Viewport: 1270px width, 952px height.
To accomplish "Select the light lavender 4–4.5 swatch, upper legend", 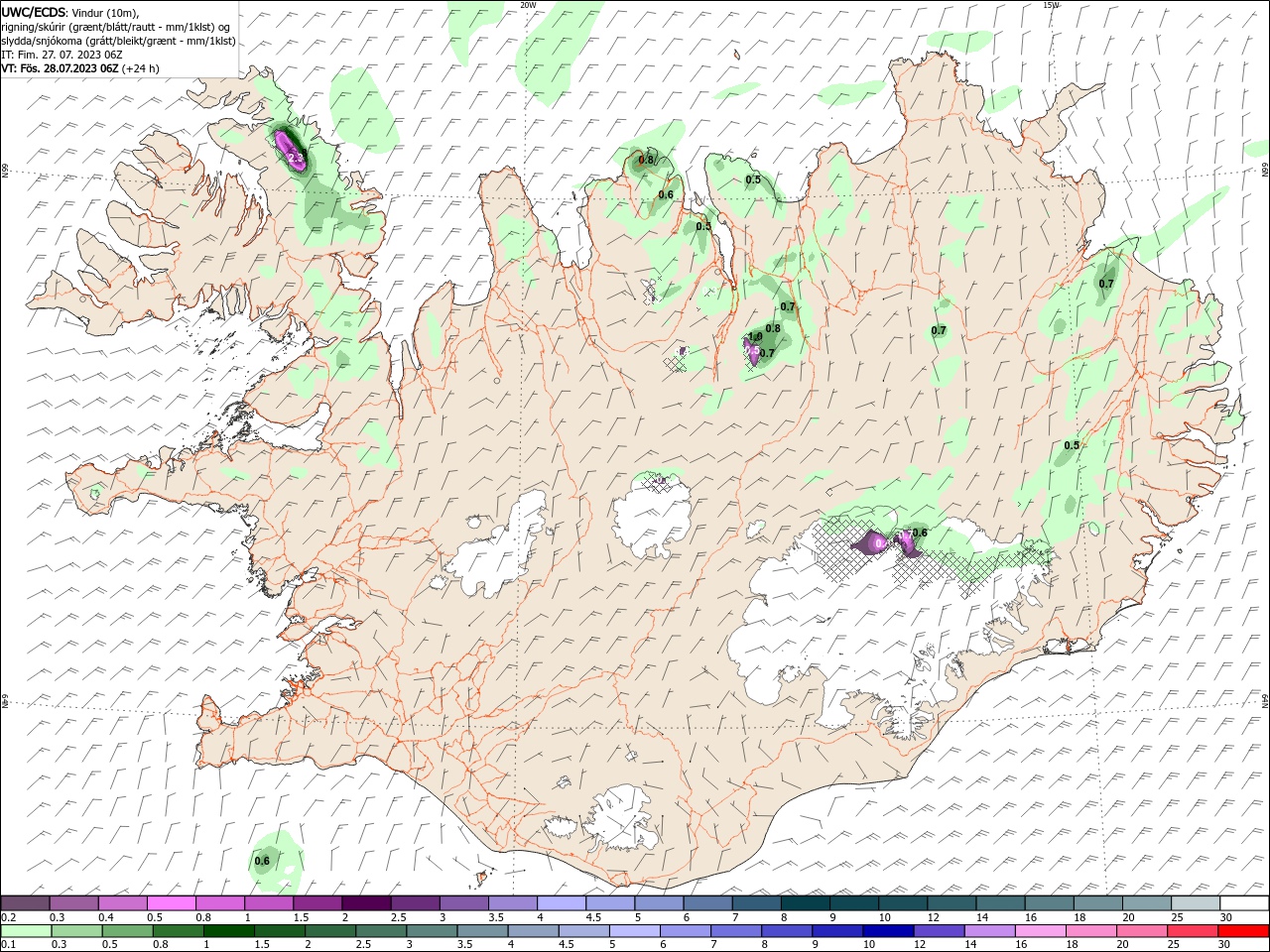I will [562, 903].
